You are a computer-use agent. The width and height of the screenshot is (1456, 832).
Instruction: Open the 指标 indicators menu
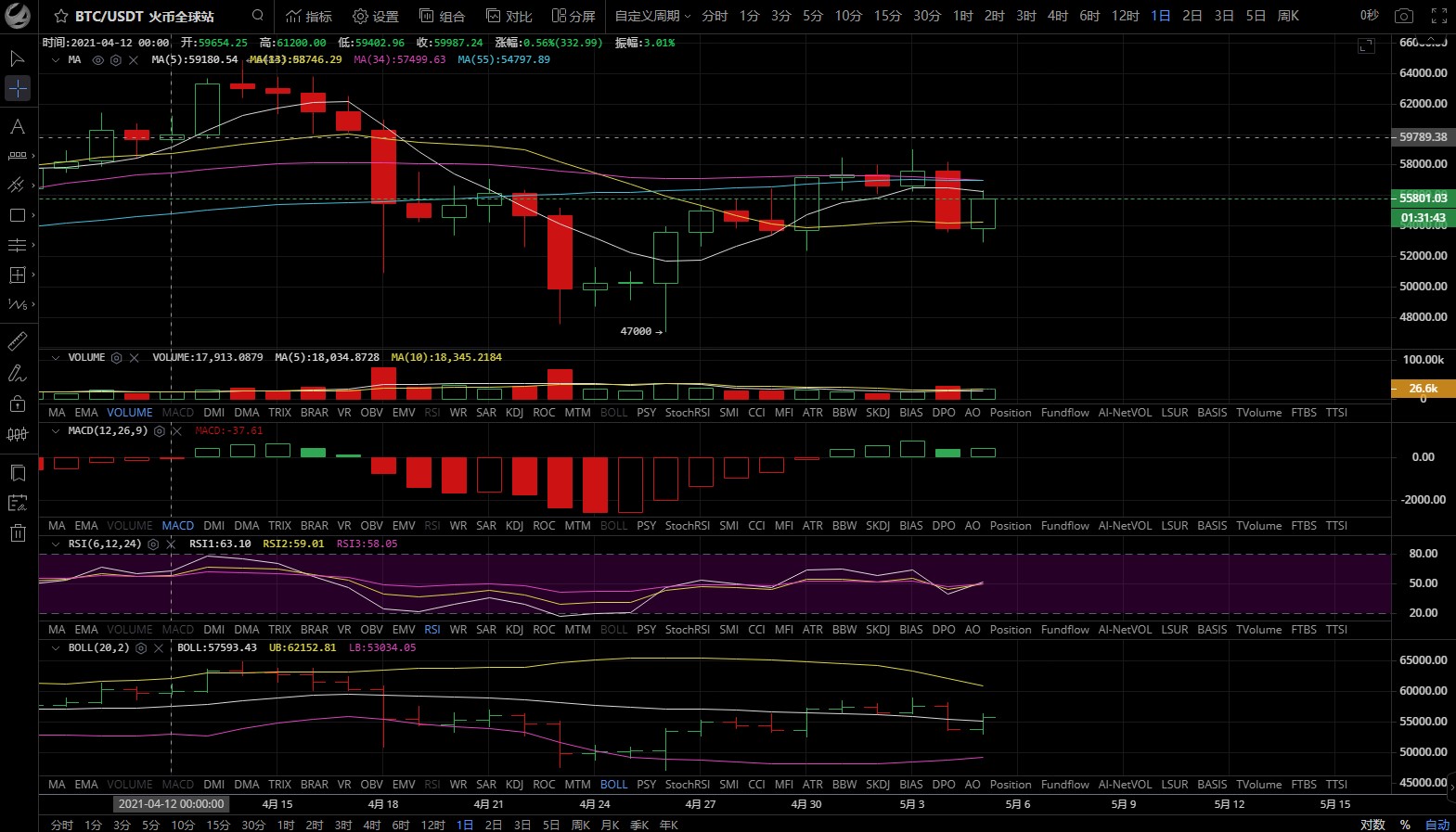pos(309,17)
